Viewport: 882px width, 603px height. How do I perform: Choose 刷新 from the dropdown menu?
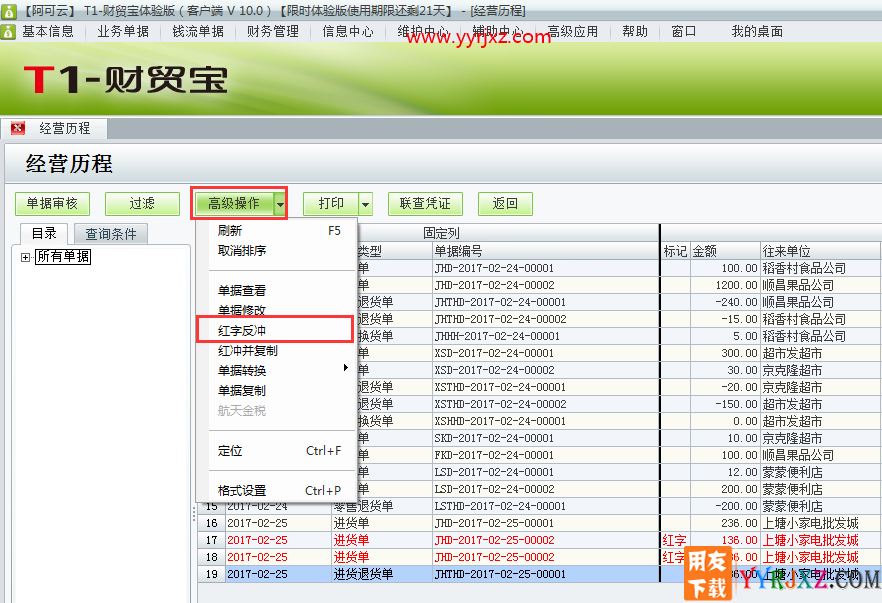click(x=278, y=231)
